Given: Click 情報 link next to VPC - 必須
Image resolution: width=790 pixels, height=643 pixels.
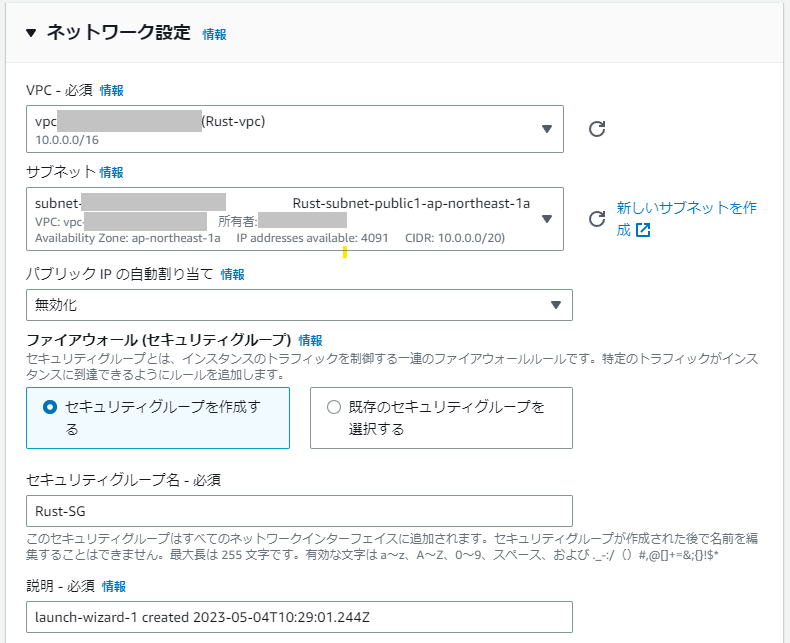Looking at the screenshot, I should (111, 90).
